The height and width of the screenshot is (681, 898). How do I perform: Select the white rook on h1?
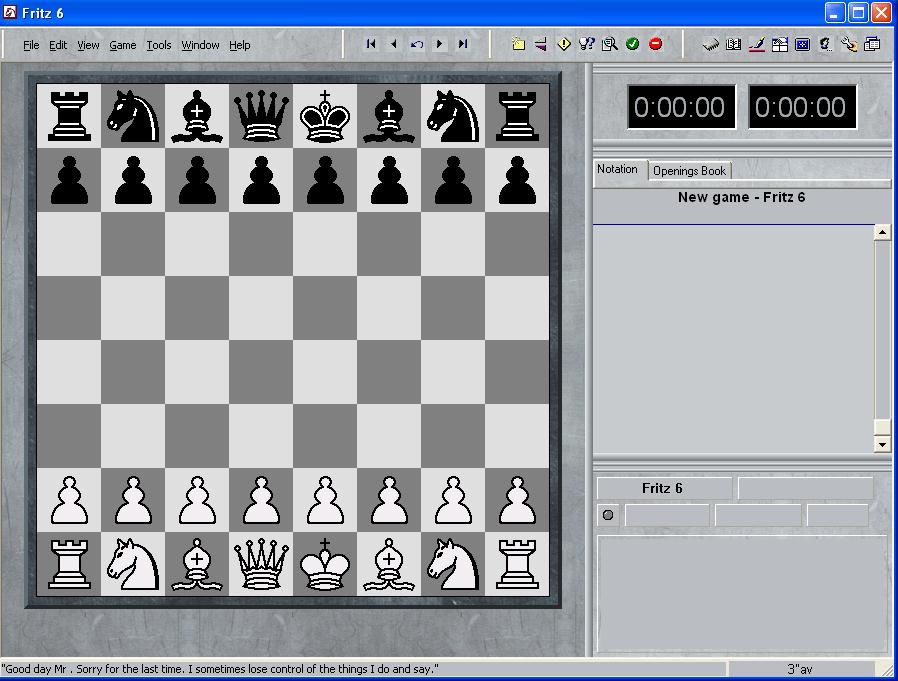click(x=517, y=564)
